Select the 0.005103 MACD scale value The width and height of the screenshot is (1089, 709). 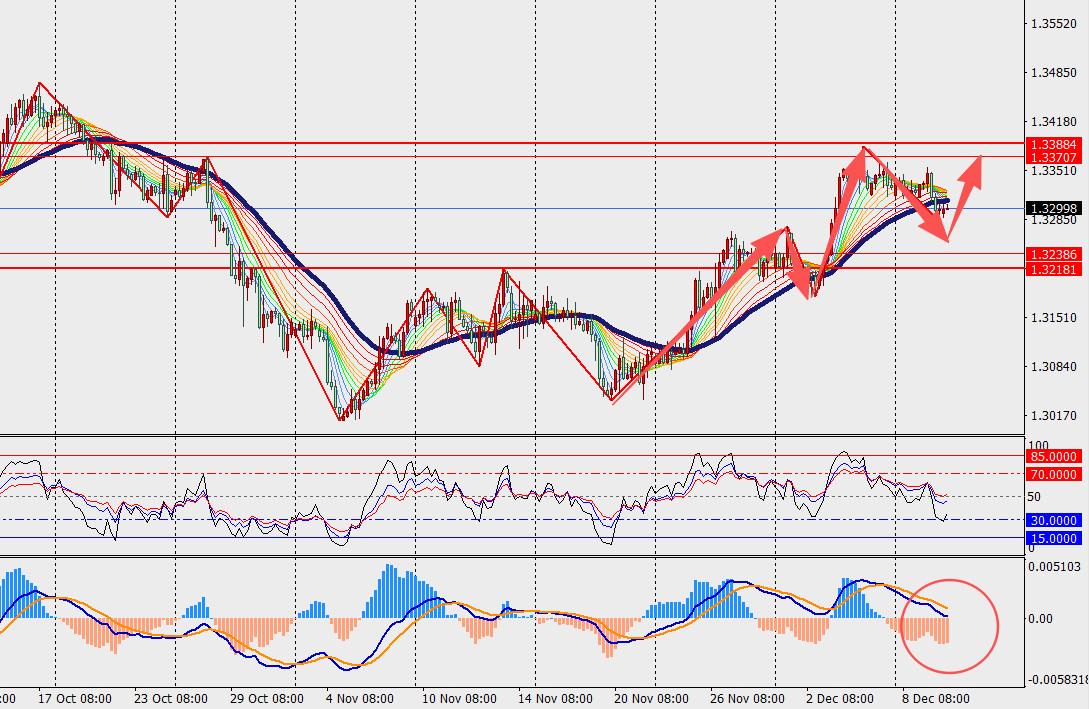click(1056, 566)
